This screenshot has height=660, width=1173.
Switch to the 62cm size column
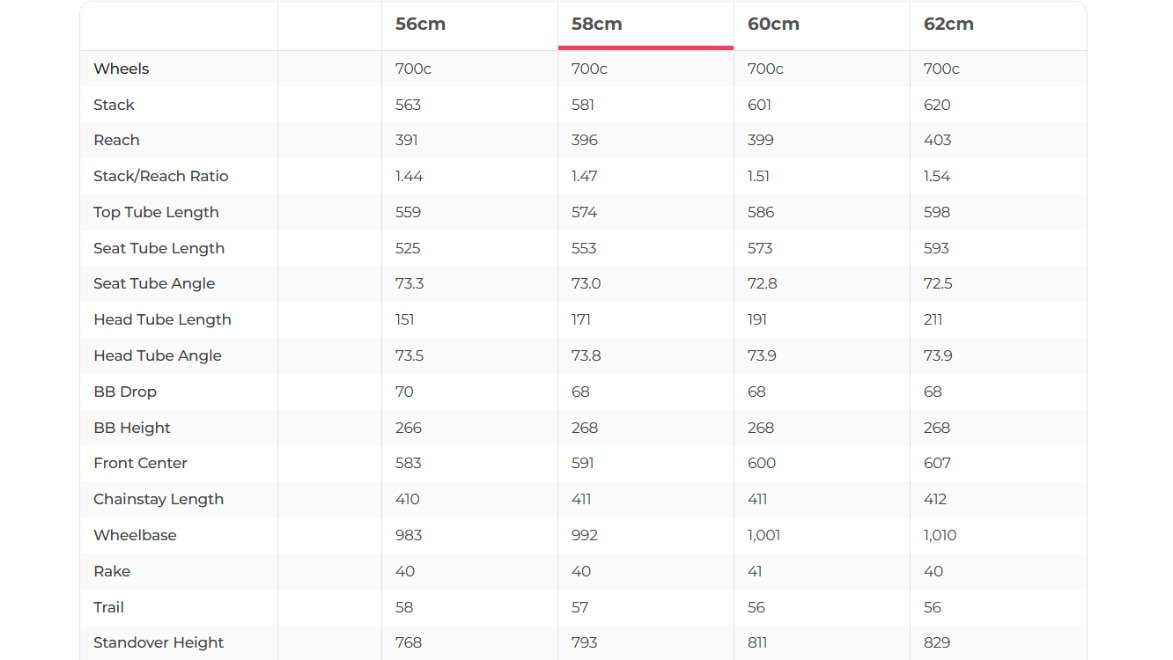click(949, 24)
